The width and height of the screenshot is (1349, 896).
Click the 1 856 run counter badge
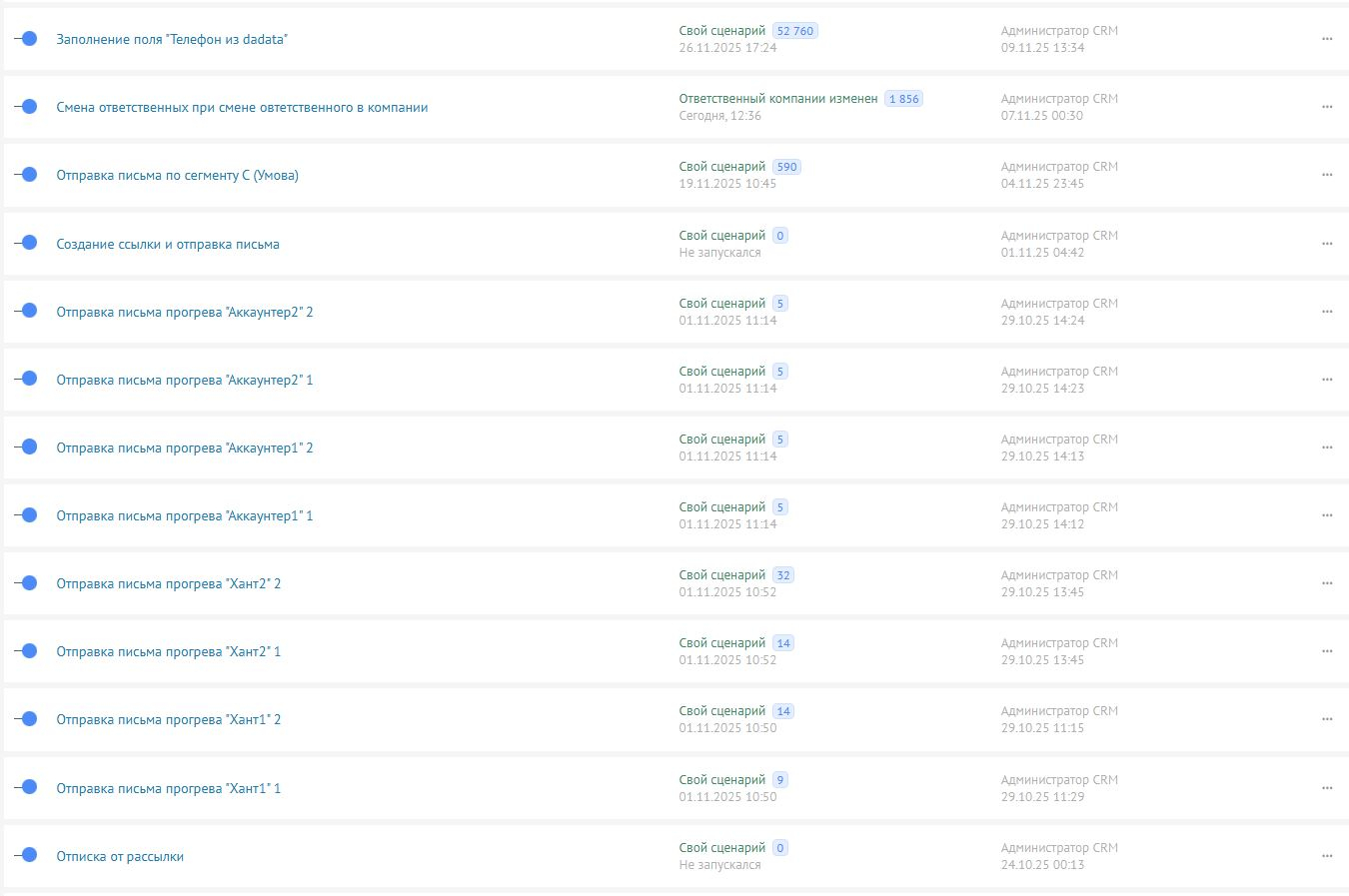903,99
